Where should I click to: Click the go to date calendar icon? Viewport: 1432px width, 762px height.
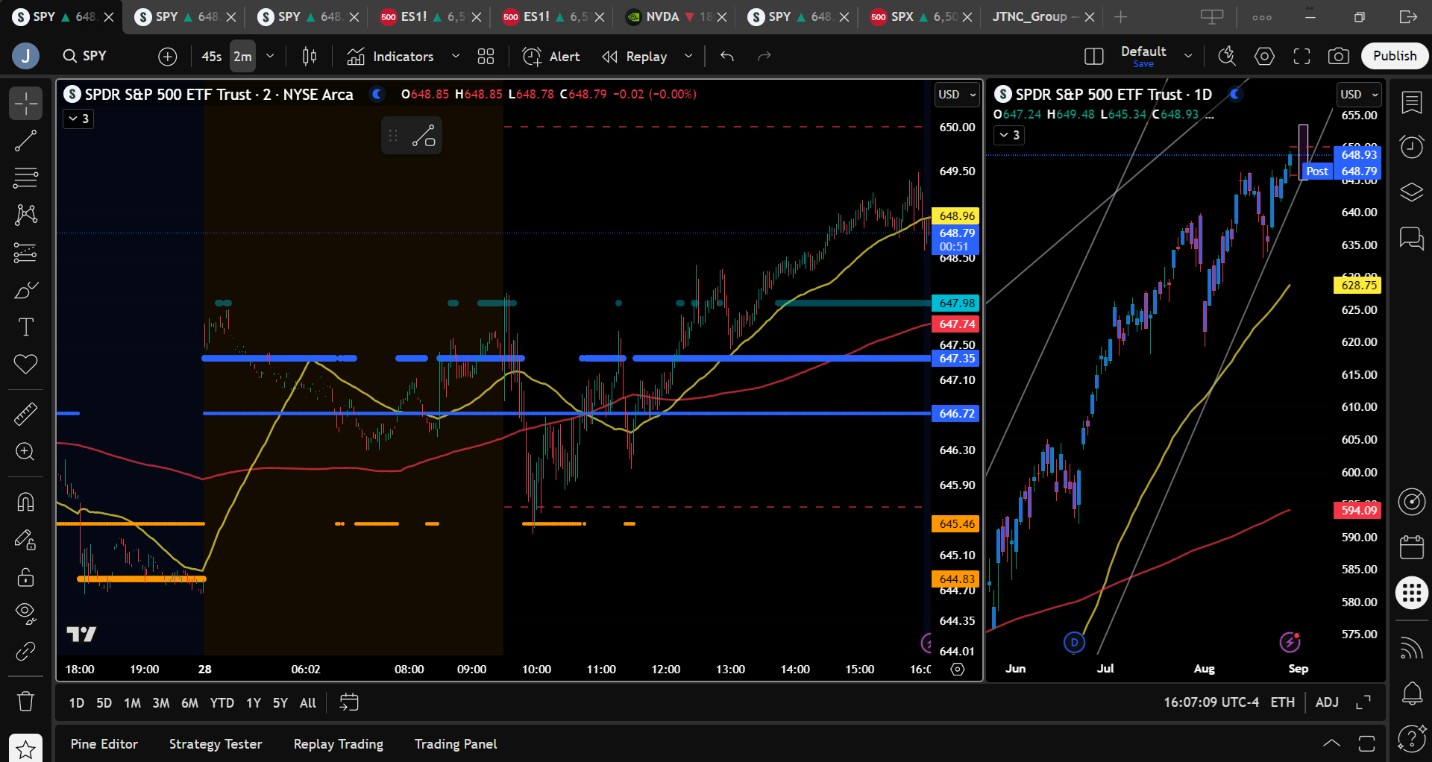point(349,702)
